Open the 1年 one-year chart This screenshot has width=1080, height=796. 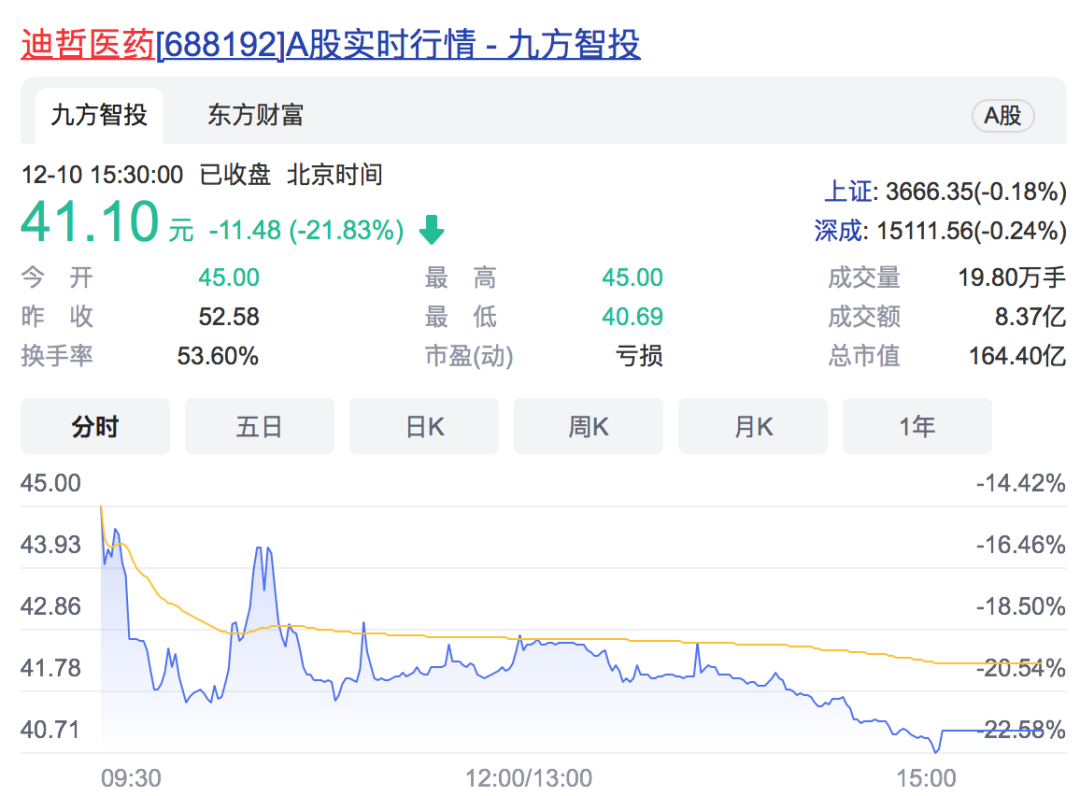[x=917, y=425]
